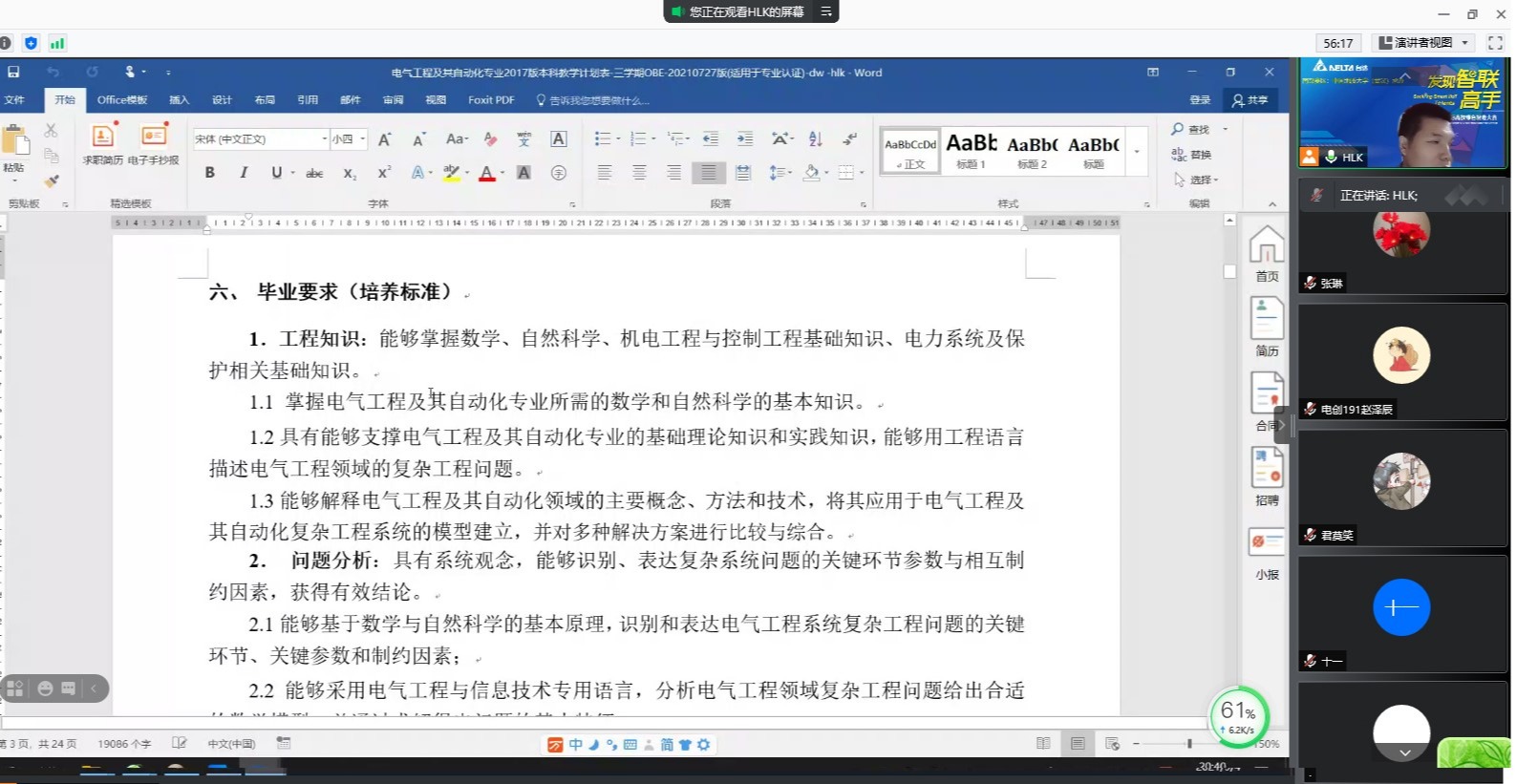Click the grow font size icon

coord(384,139)
